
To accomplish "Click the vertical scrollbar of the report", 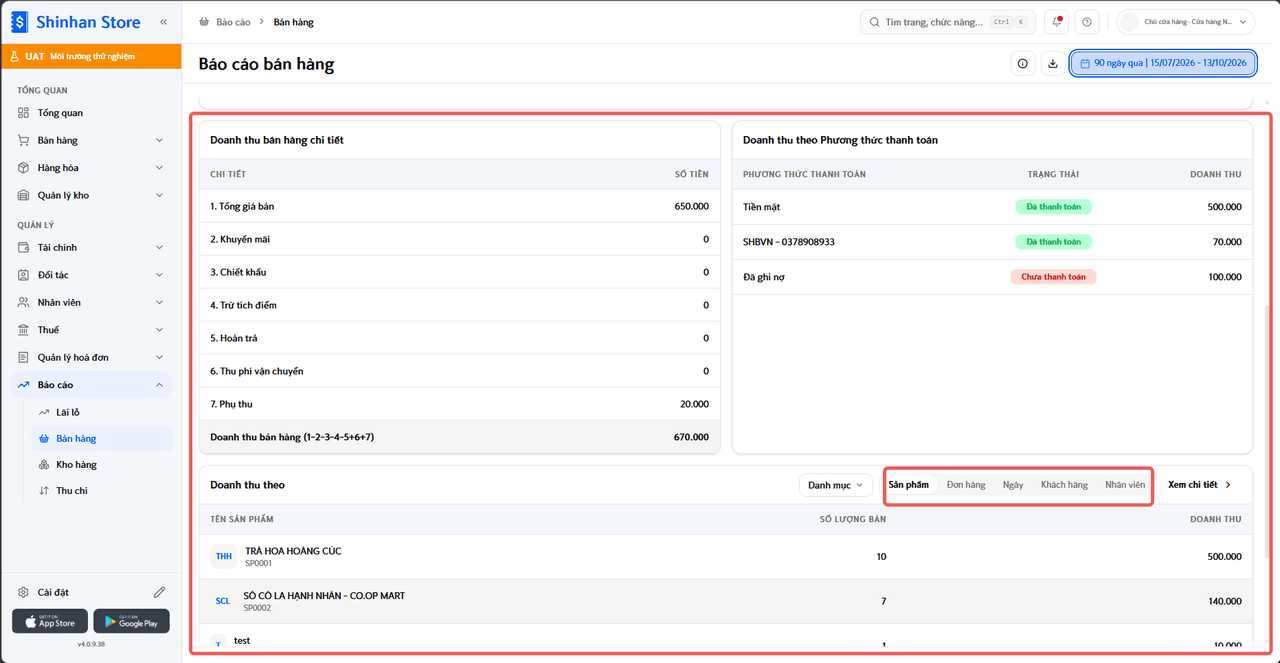I will coord(1267,430).
